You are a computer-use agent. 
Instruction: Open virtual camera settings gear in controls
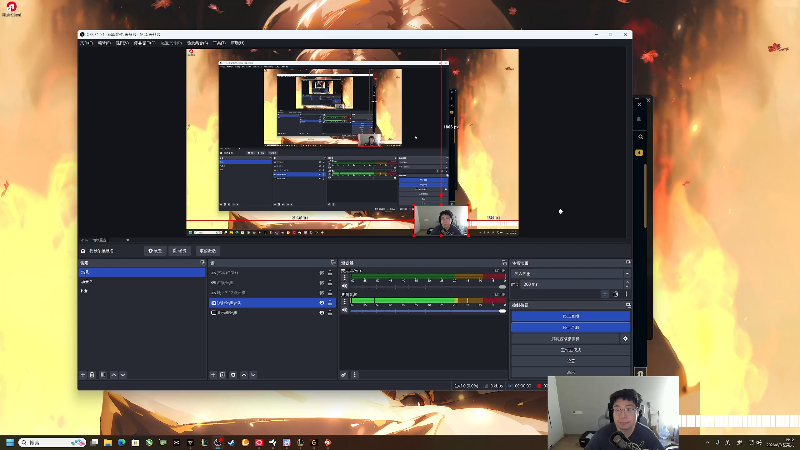coord(625,339)
